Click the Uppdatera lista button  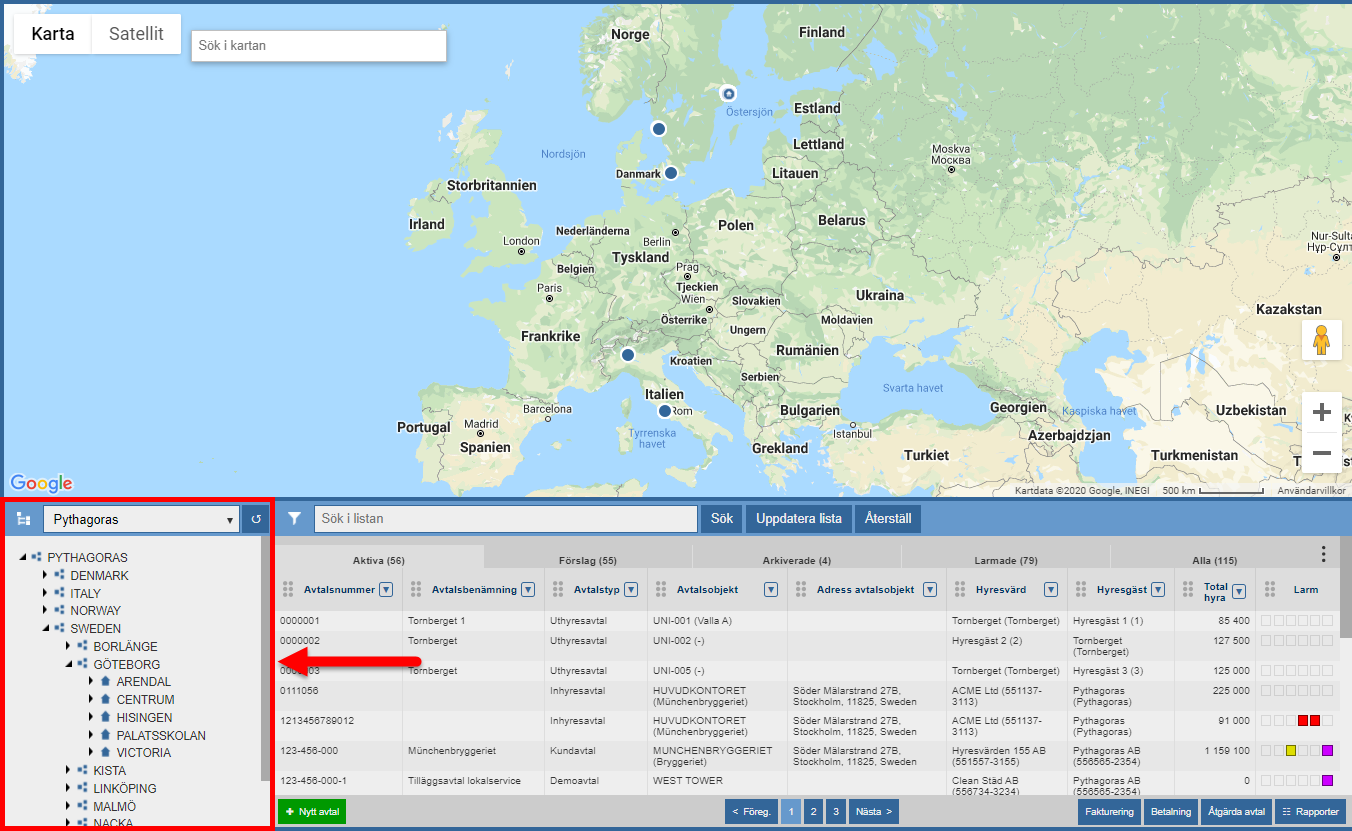coord(798,519)
